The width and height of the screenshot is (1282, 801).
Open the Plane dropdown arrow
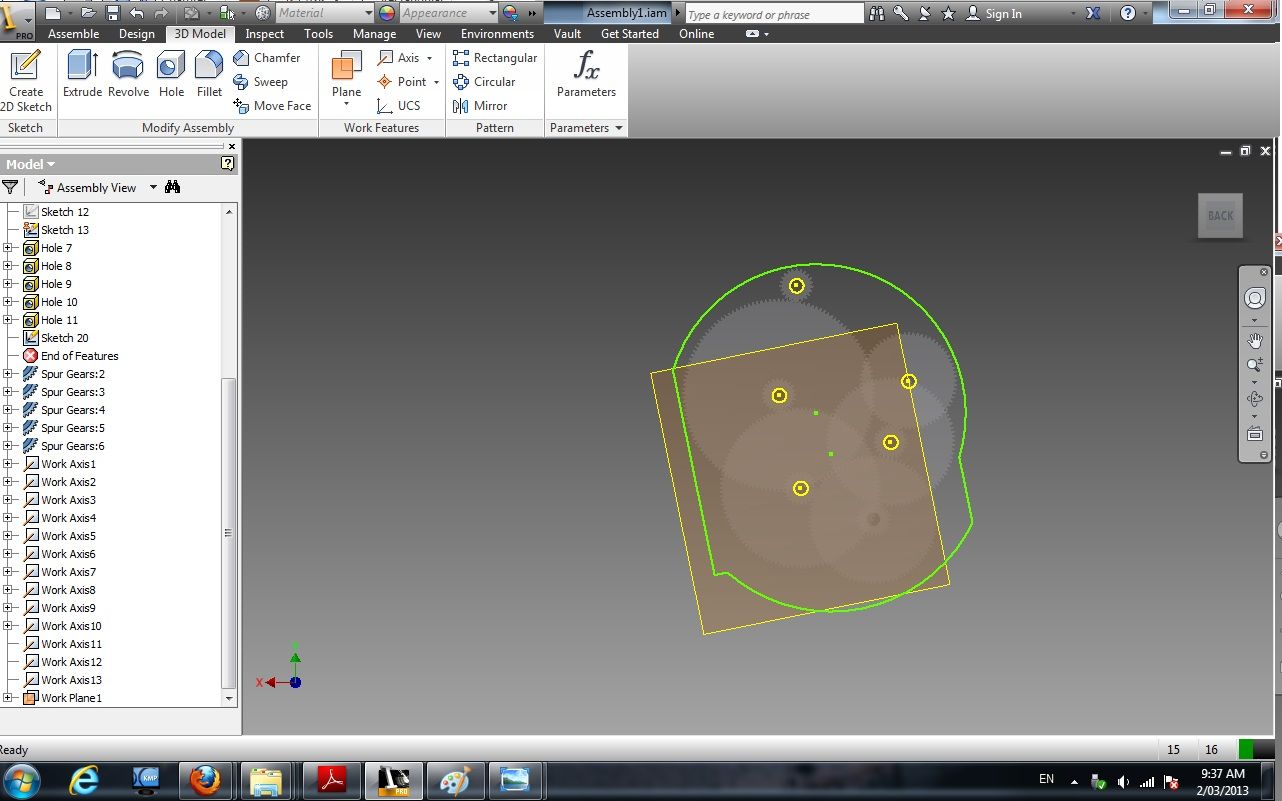tap(346, 104)
